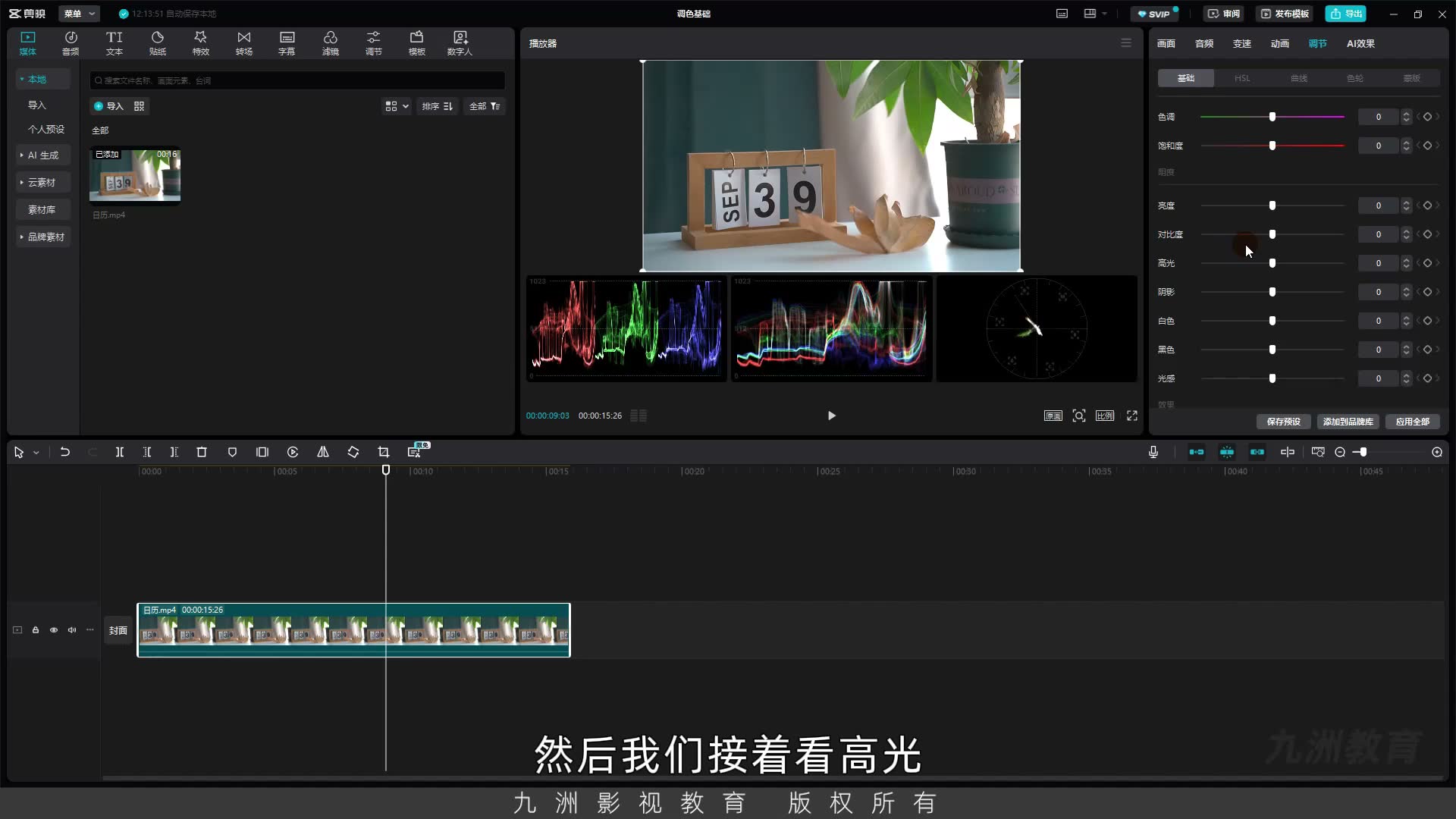Screen dimensions: 1456x819
Task: Click the 发布模板 publish template button
Action: 1284,14
